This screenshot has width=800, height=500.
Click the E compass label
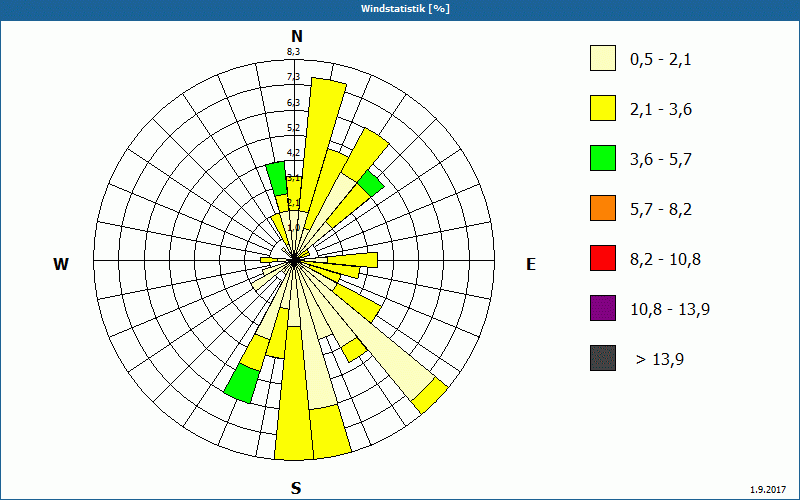pos(531,264)
